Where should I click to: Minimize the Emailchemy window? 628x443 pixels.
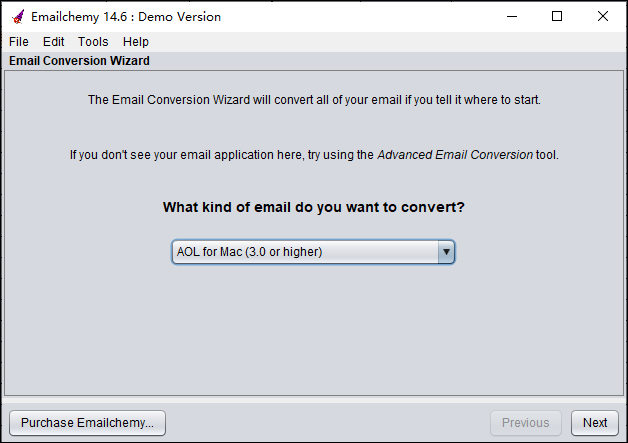click(511, 16)
